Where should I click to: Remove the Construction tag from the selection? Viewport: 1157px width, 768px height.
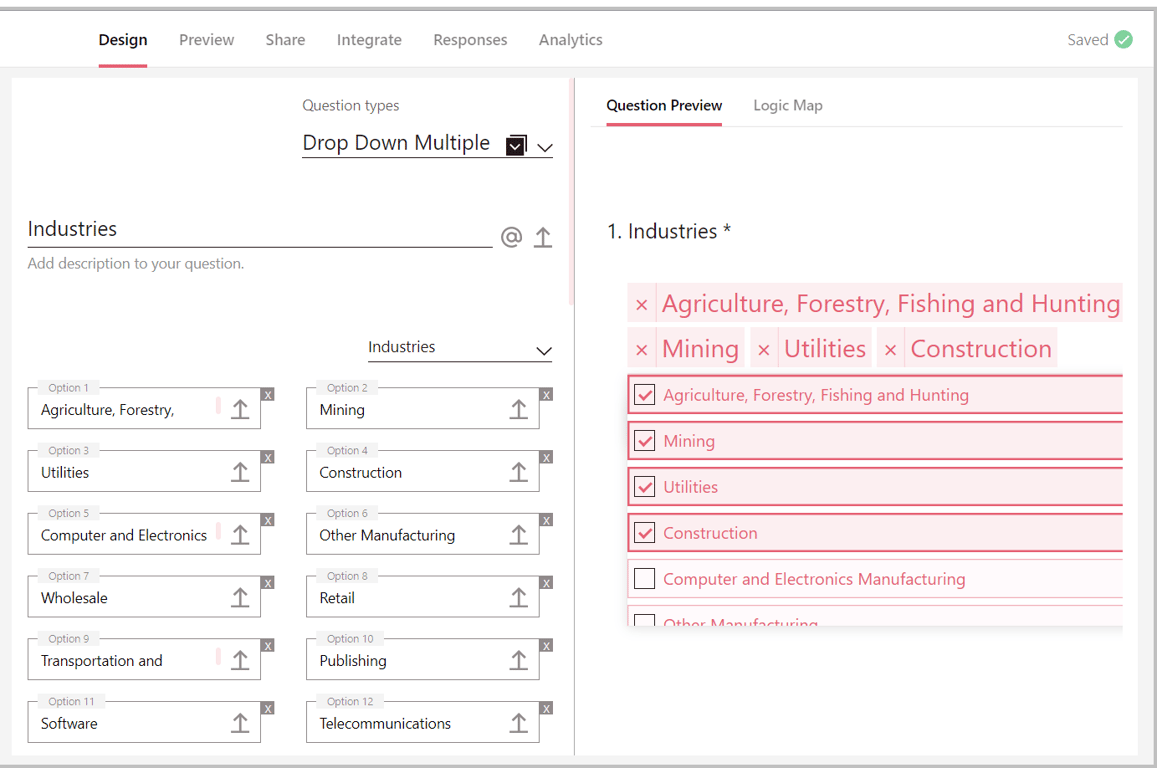(x=890, y=350)
